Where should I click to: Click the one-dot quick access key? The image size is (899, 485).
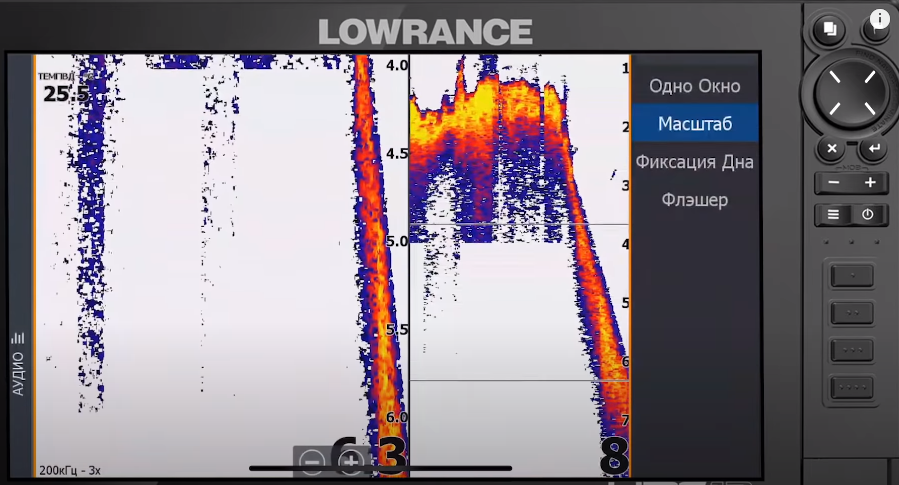pos(852,276)
